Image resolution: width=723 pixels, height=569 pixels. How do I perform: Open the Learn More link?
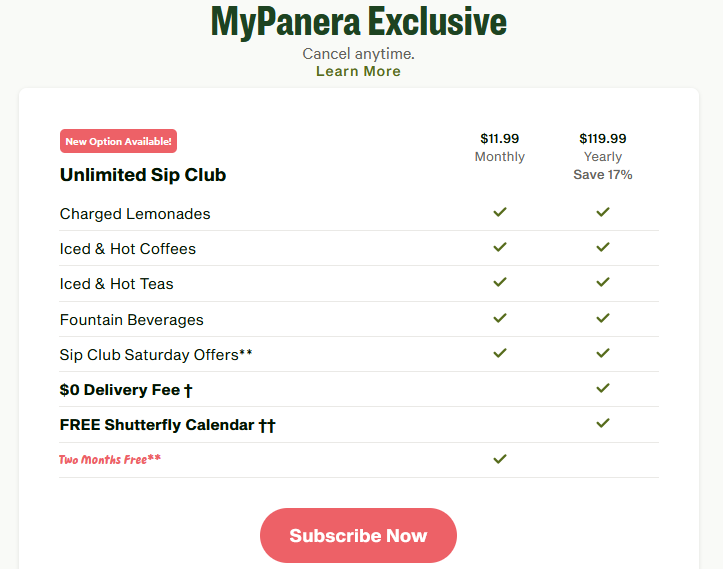point(358,71)
